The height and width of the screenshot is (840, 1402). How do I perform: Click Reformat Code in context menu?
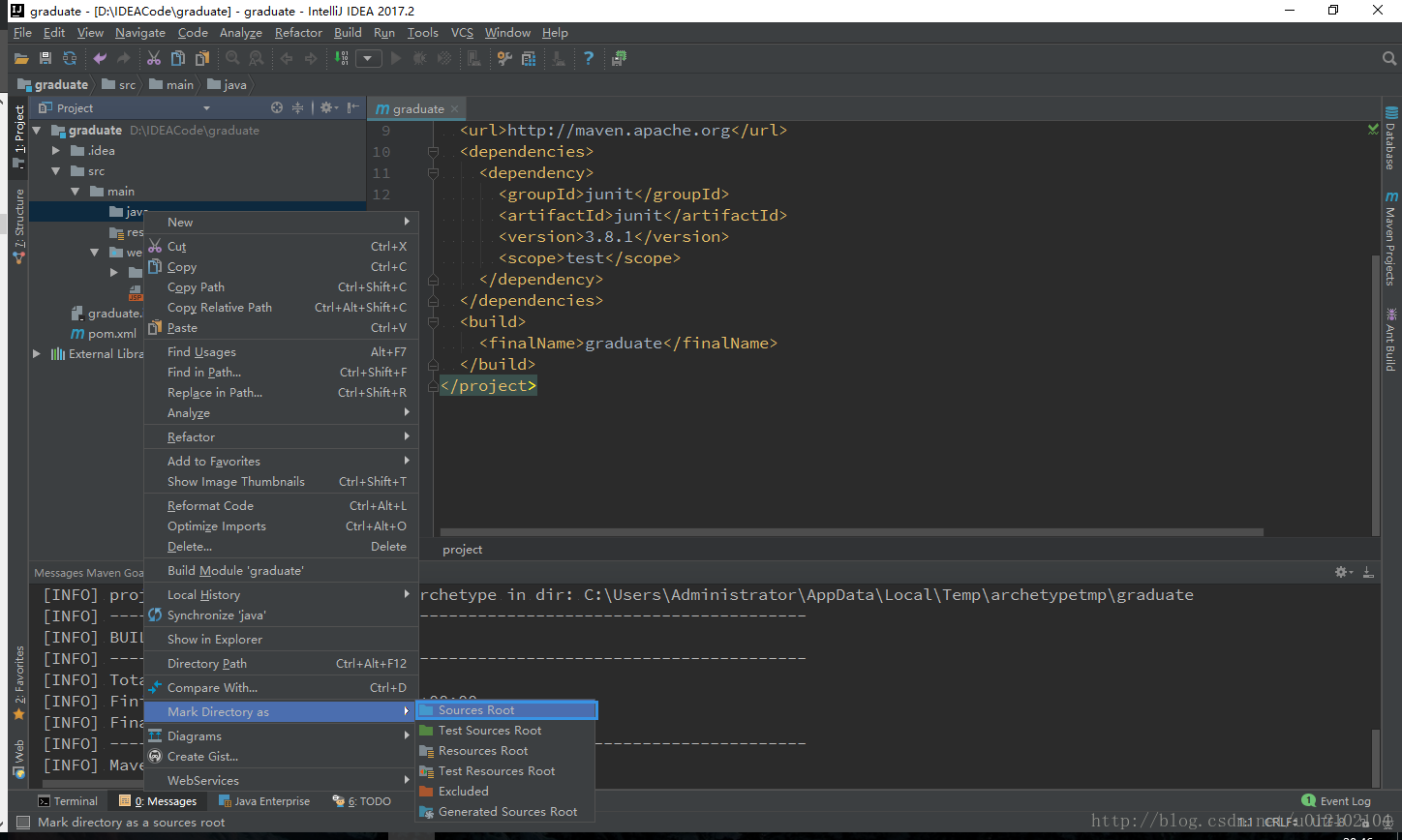[x=281, y=506]
